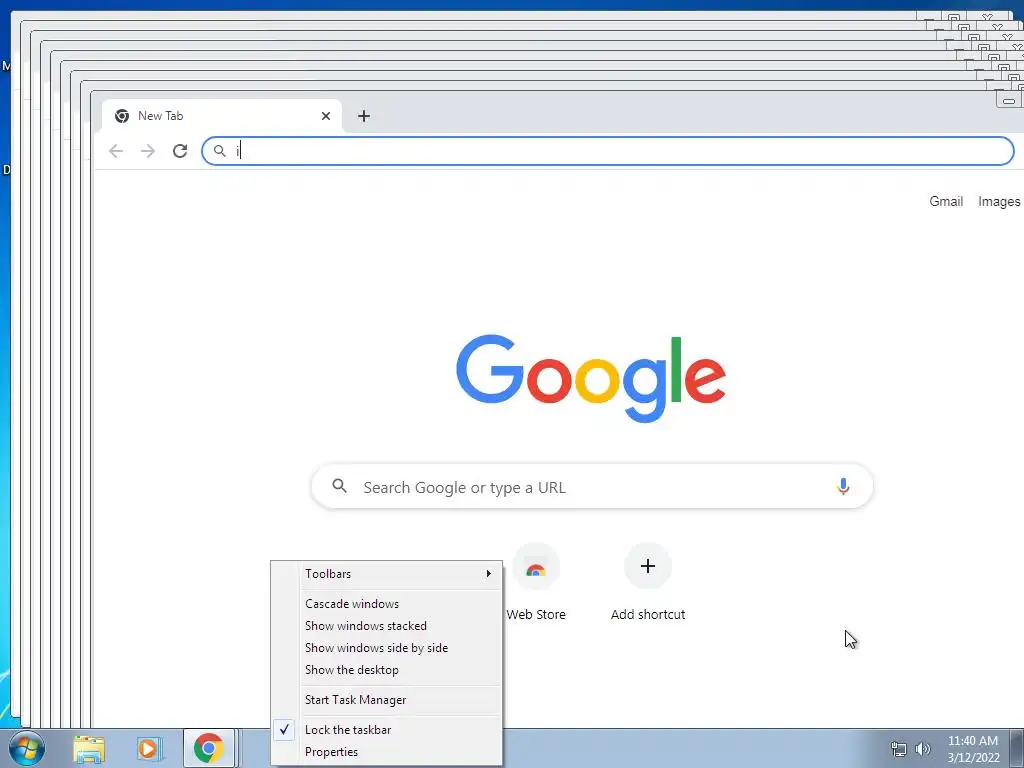This screenshot has height=768, width=1024.
Task: Click the Google search box
Action: [x=592, y=487]
